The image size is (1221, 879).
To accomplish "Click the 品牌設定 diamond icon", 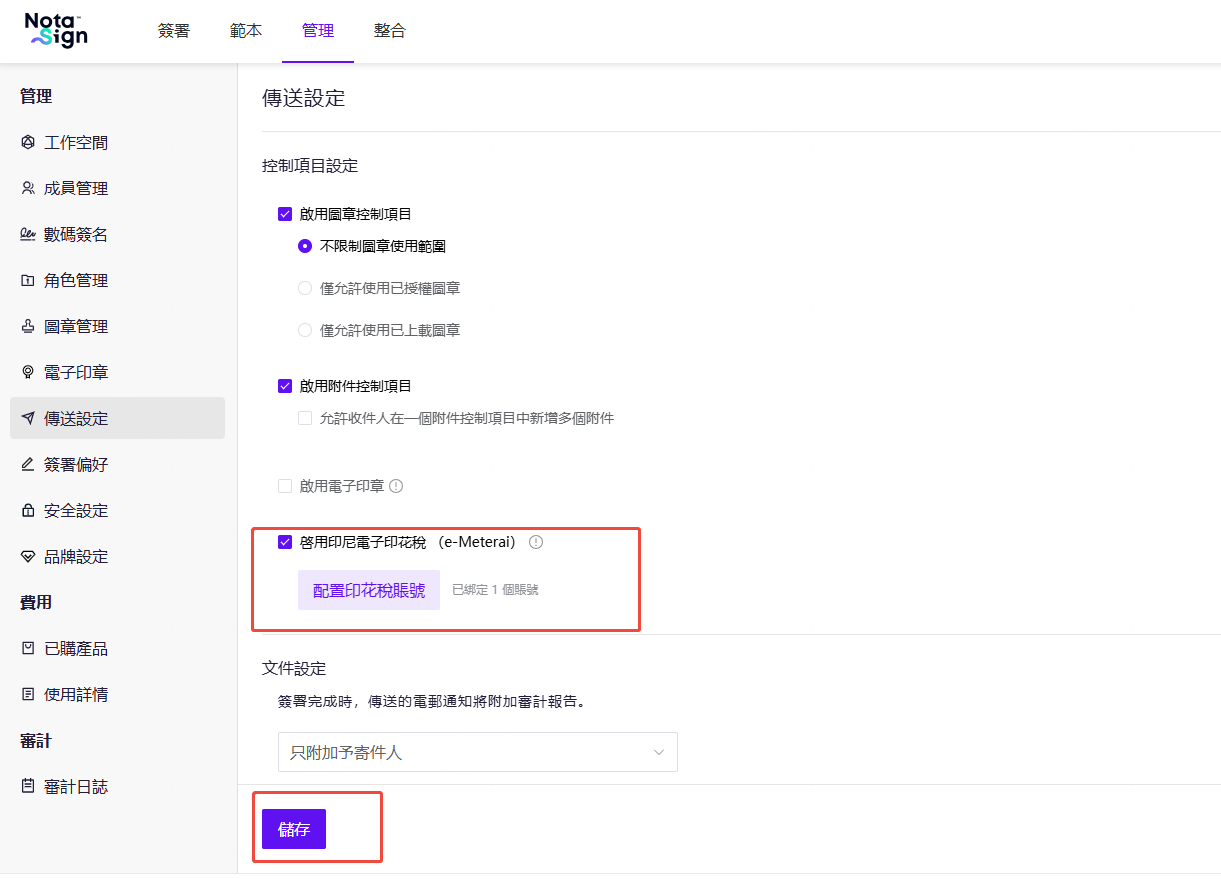I will click(x=28, y=556).
